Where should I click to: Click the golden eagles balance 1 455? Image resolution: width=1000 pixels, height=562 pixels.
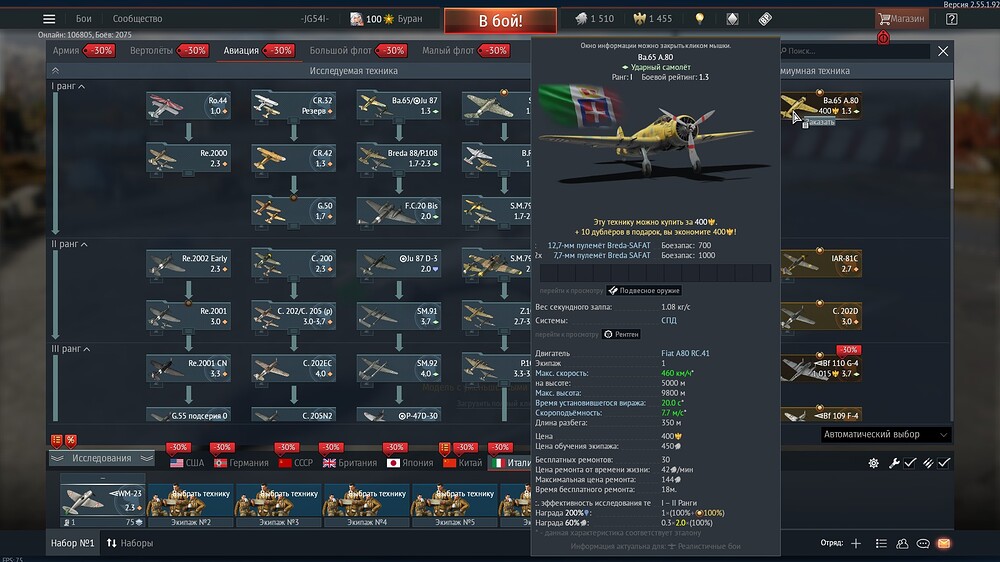[652, 18]
